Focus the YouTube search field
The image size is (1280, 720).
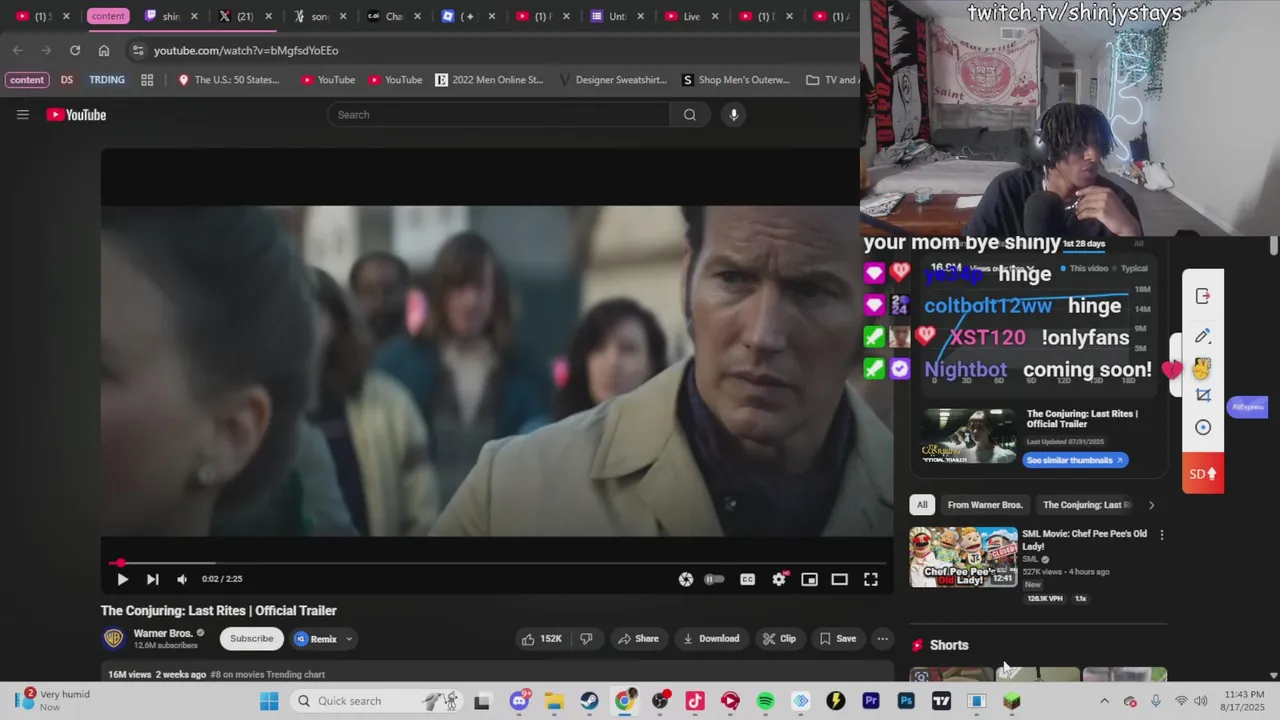pyautogui.click(x=498, y=115)
